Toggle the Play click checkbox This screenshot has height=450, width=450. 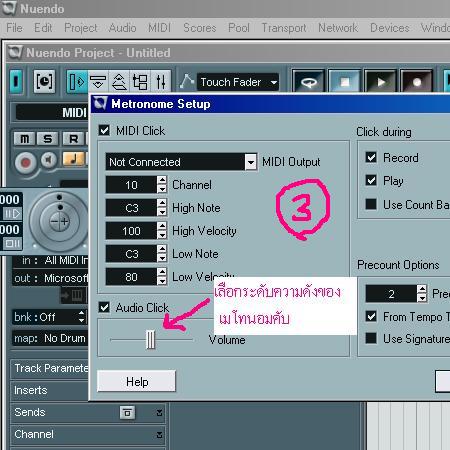[x=371, y=180]
